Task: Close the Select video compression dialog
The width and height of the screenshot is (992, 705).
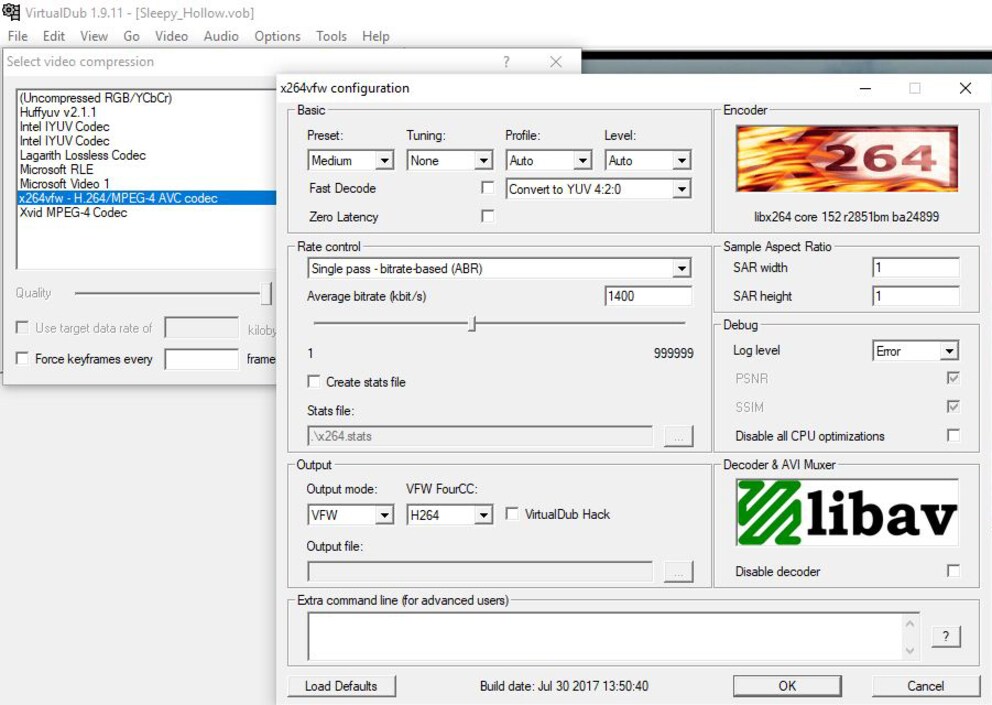Action: 556,61
